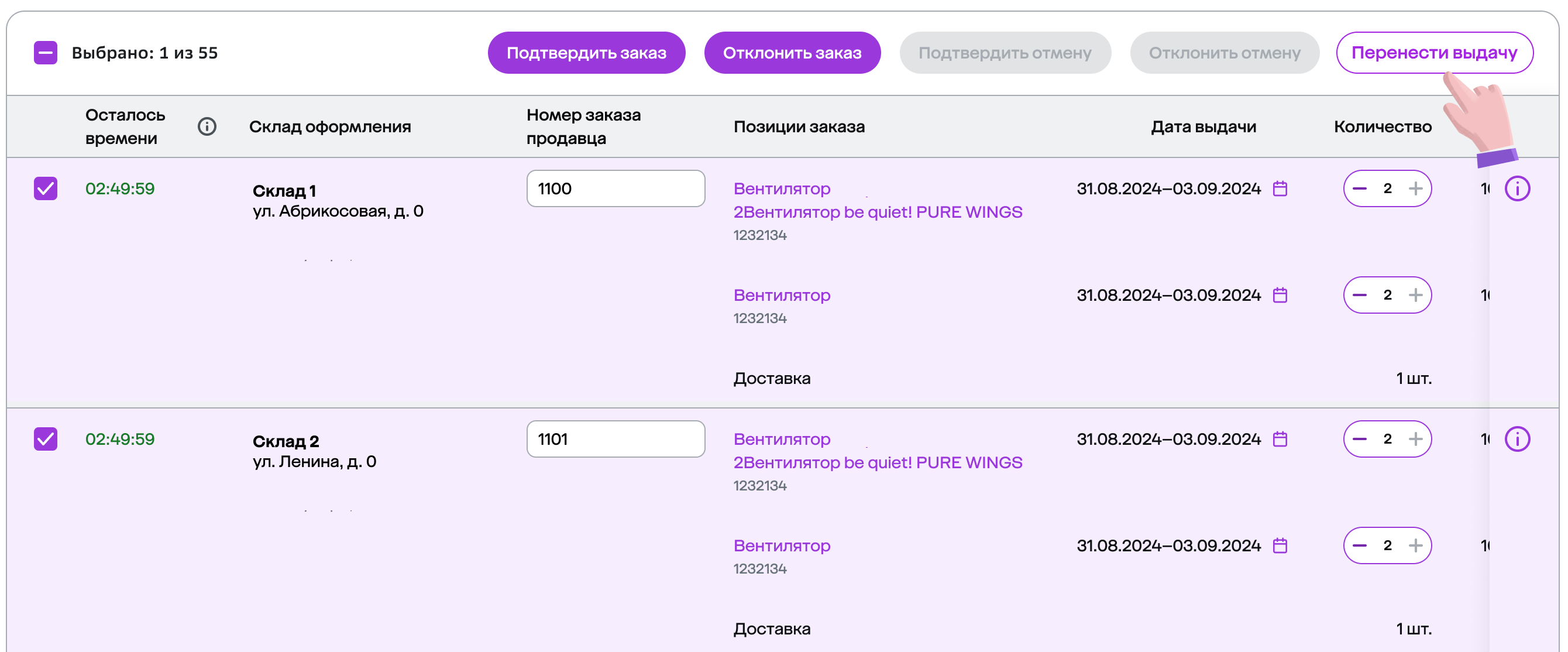Open calendar icon for first item of order 1100

1280,188
